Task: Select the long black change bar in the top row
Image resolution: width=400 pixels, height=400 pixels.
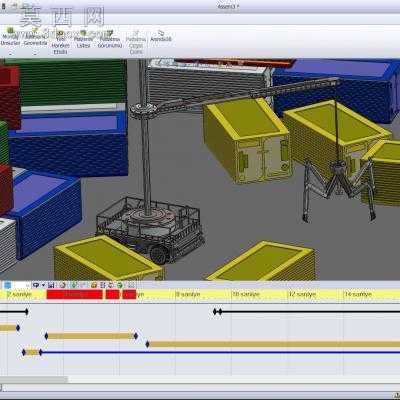Action: pyautogui.click(x=310, y=312)
